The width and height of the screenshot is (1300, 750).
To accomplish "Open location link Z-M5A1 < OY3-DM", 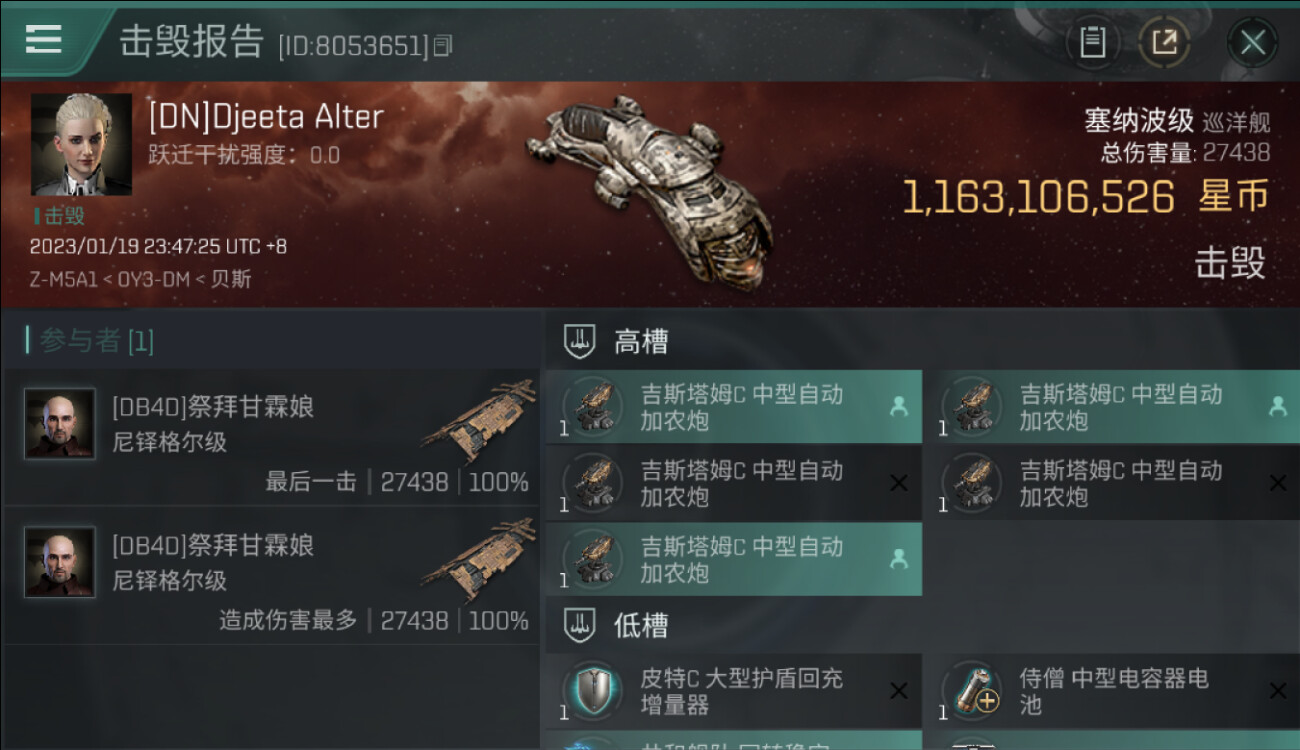I will click(x=110, y=279).
